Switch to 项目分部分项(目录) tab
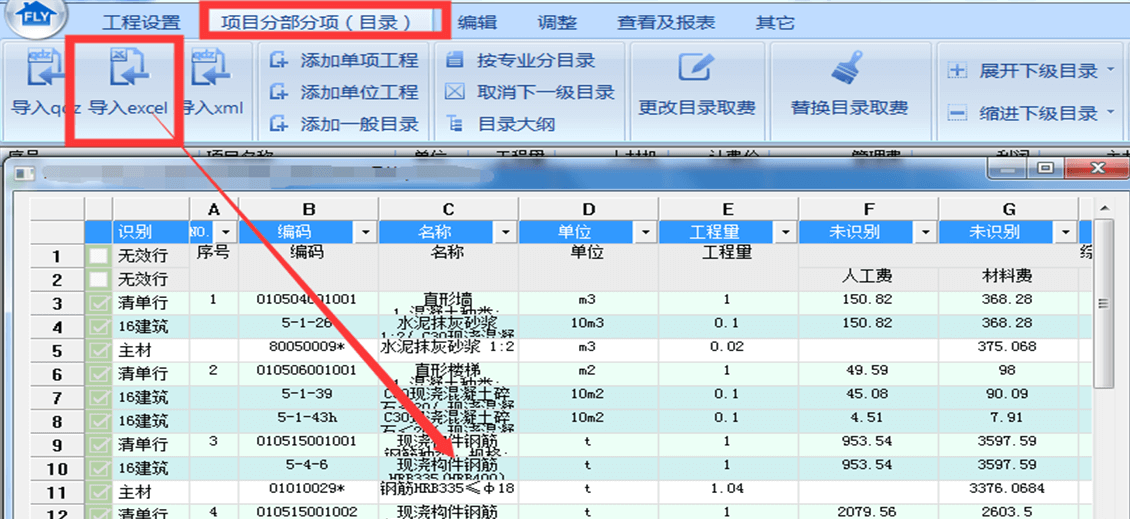The width and height of the screenshot is (1130, 519). click(317, 22)
